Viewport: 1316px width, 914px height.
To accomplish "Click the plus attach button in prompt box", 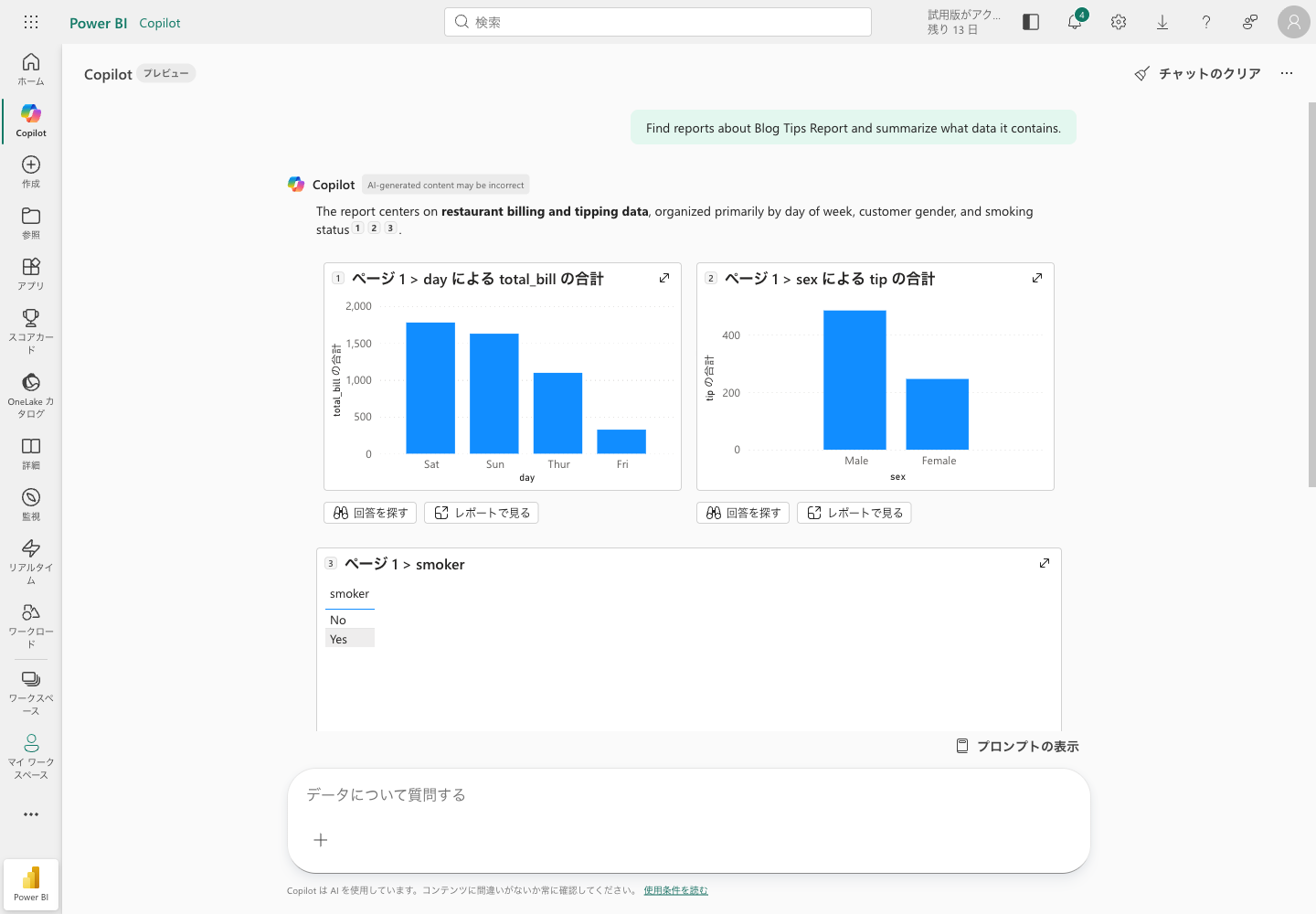I will pyautogui.click(x=321, y=840).
